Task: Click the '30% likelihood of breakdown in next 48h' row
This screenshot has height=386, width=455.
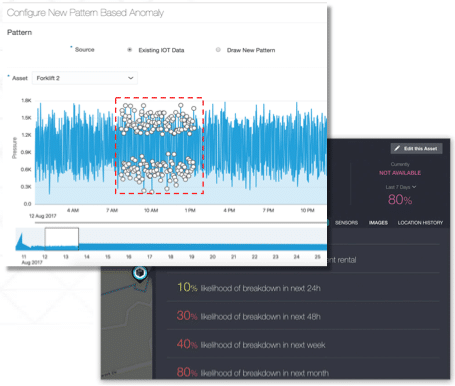Action: pos(303,316)
